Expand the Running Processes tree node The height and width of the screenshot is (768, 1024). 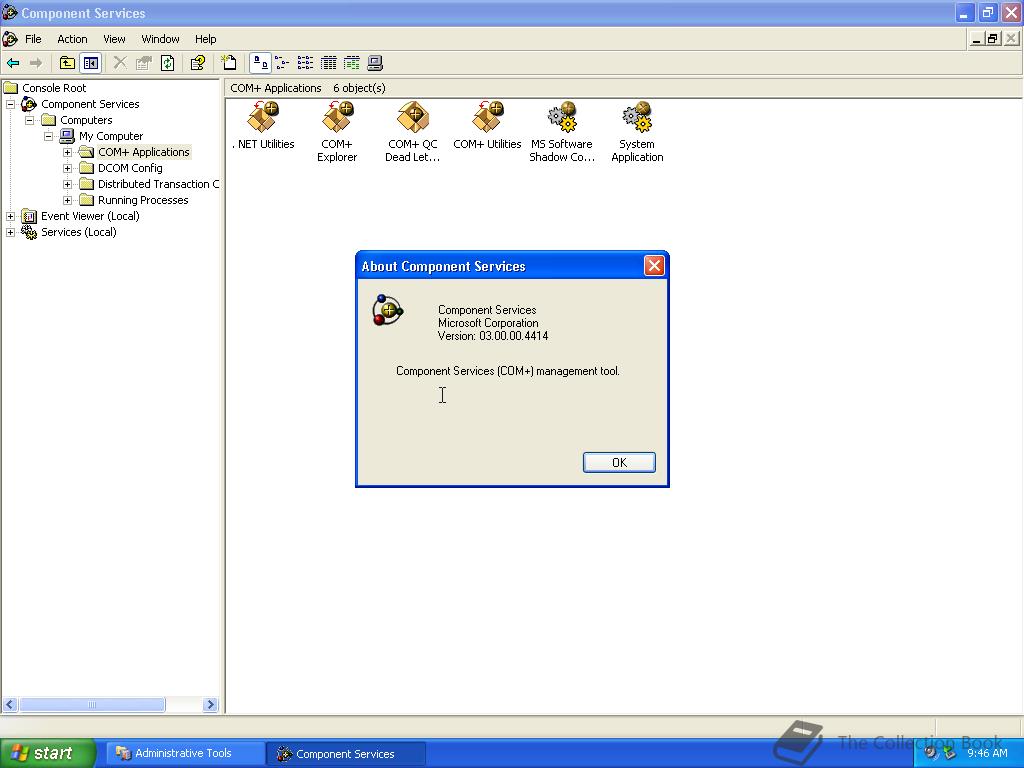pyautogui.click(x=67, y=200)
